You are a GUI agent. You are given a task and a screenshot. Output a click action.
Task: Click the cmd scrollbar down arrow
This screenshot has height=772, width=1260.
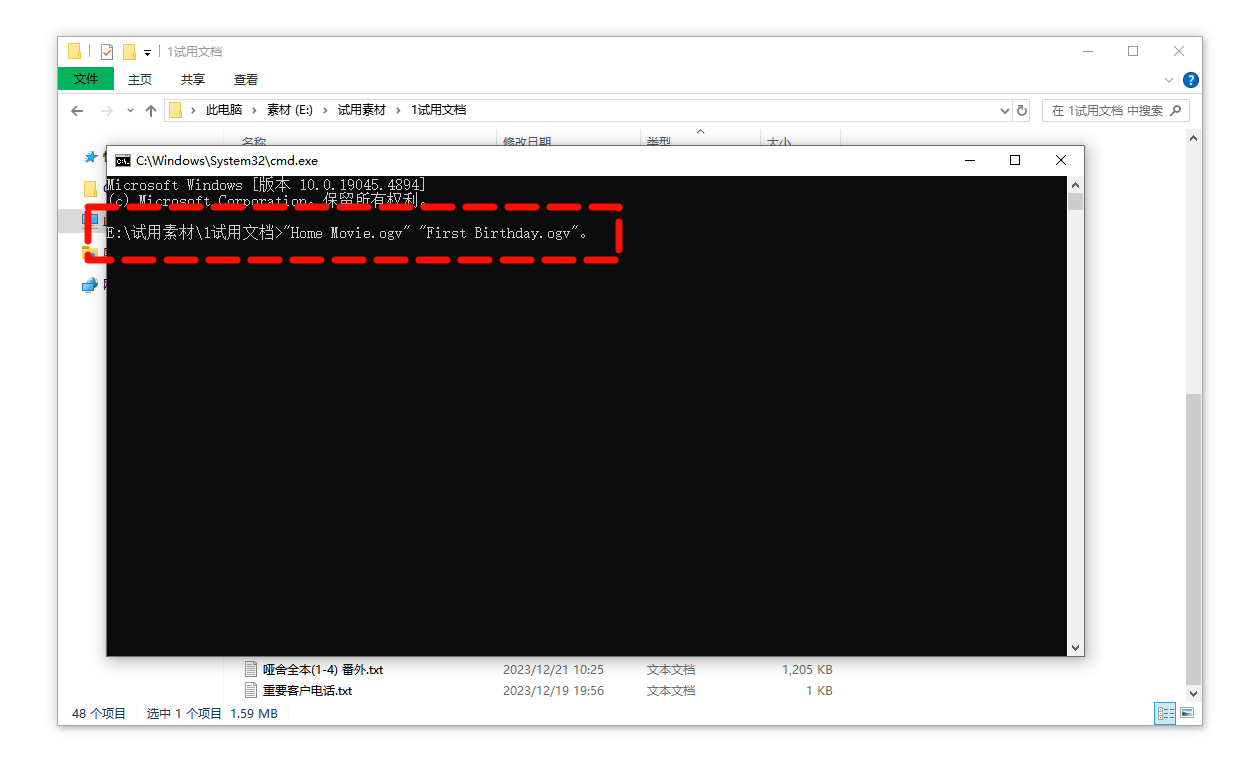tap(1076, 648)
